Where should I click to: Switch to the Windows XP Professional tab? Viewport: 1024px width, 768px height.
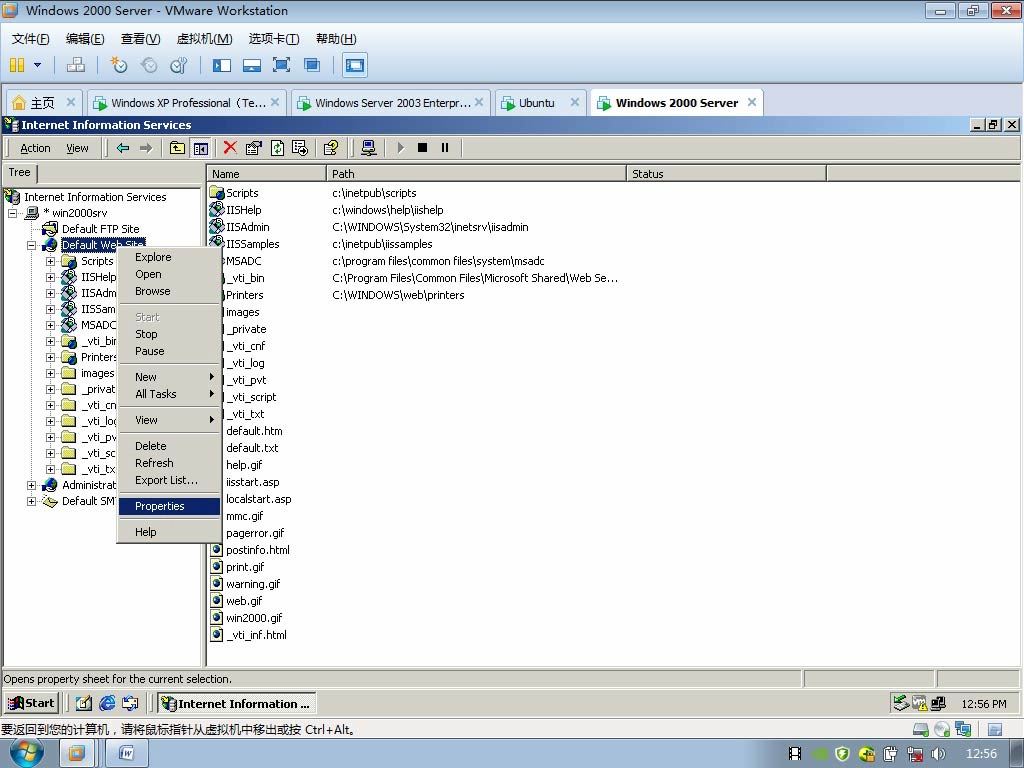(x=186, y=103)
